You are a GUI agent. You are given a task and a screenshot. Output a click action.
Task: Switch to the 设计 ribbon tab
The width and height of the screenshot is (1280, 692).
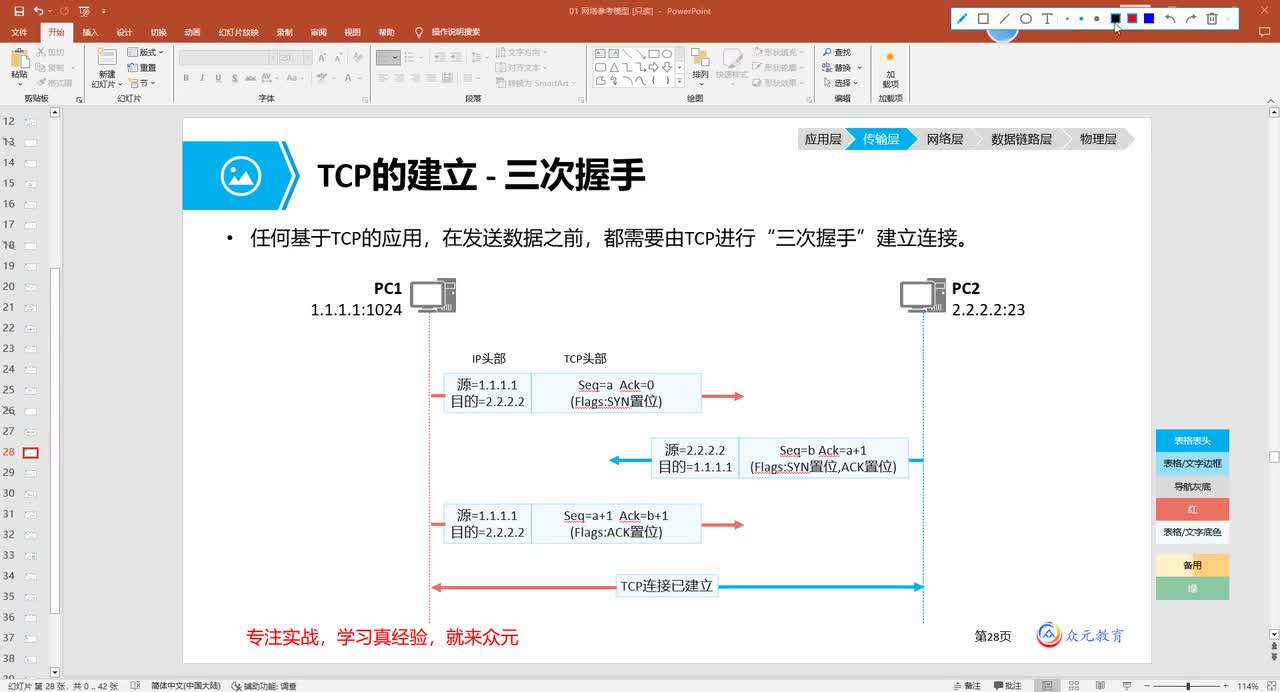point(124,32)
